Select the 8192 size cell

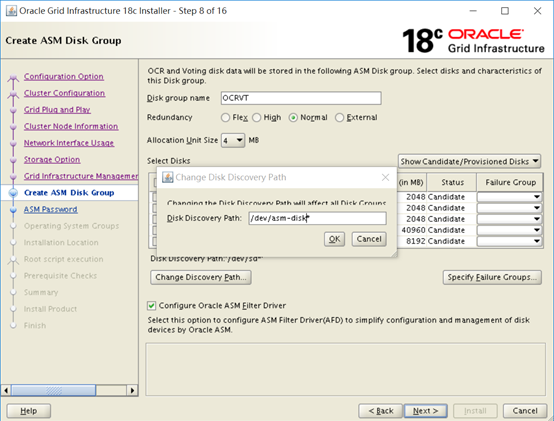click(x=412, y=241)
